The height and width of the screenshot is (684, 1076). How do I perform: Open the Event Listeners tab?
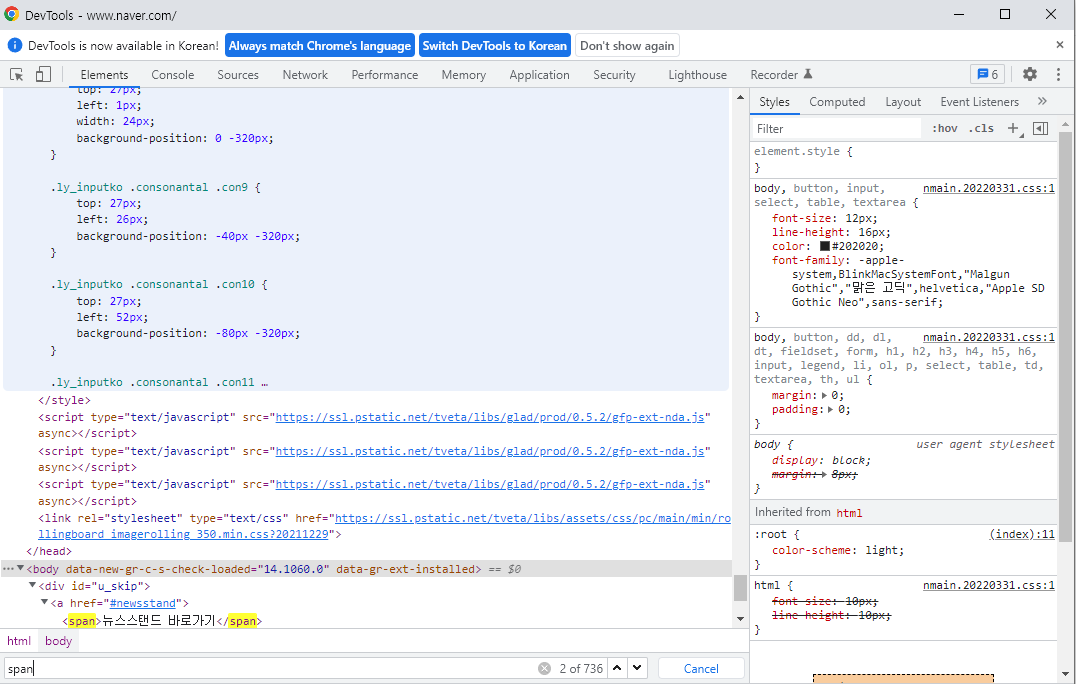point(979,102)
